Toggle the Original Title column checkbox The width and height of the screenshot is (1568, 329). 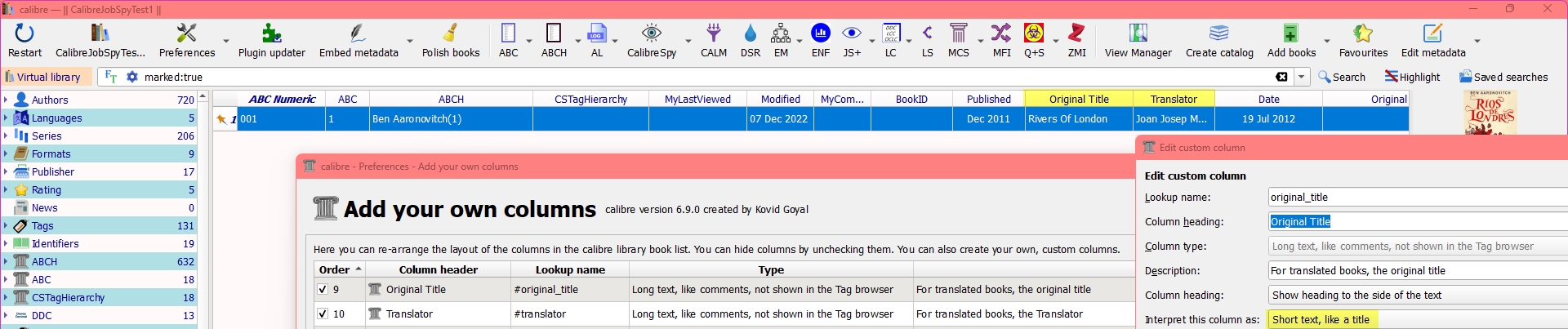coord(323,290)
